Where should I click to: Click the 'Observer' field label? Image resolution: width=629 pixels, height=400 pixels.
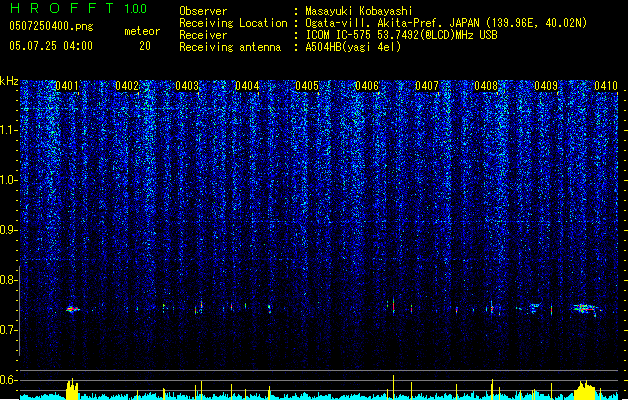pyautogui.click(x=203, y=11)
